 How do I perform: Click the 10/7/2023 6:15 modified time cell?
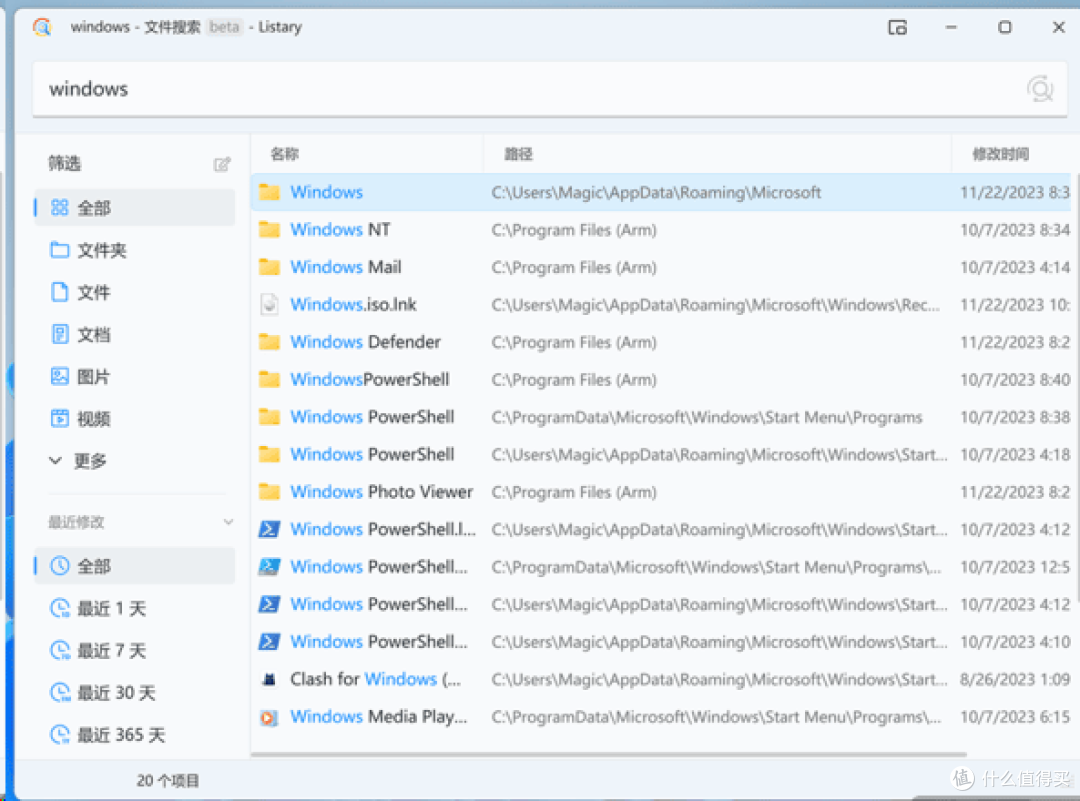point(1015,717)
